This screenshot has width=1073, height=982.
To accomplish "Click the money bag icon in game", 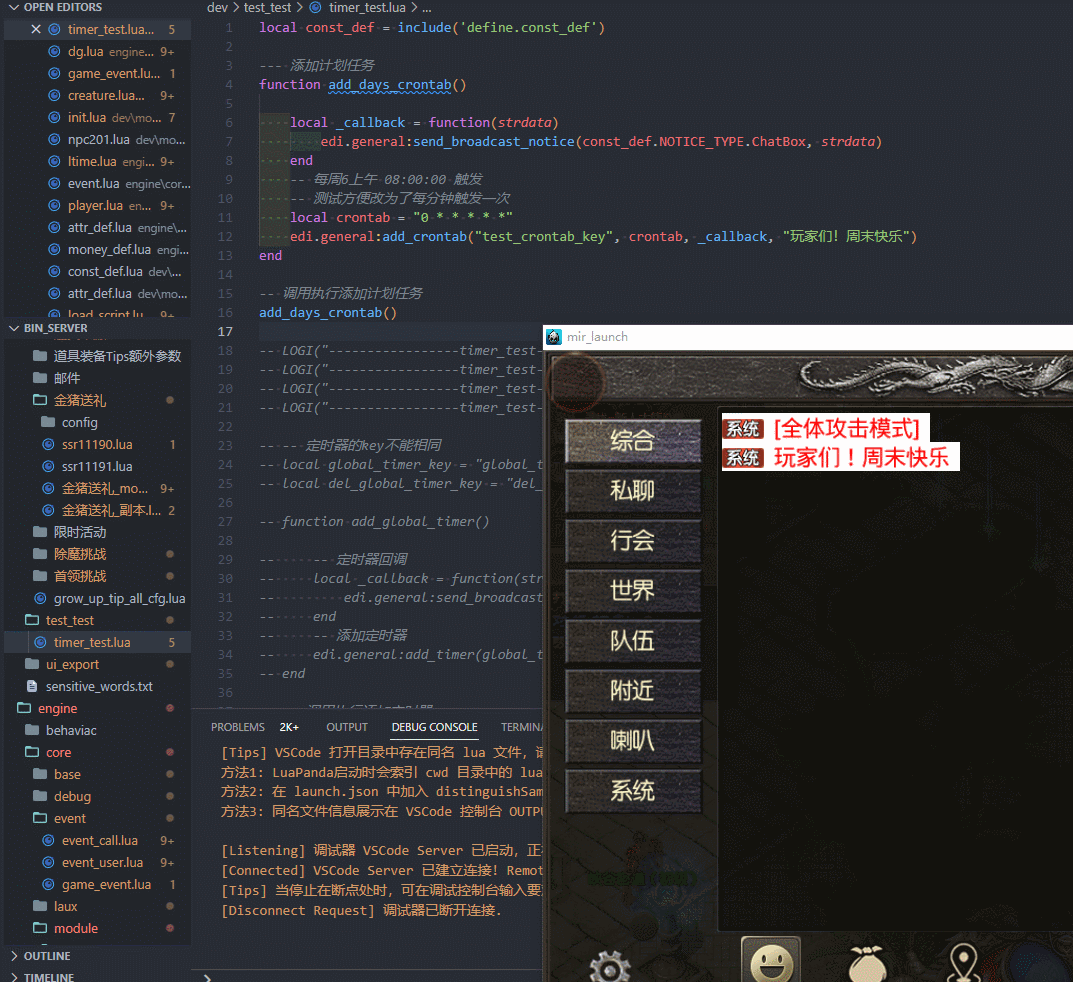I will 868,964.
